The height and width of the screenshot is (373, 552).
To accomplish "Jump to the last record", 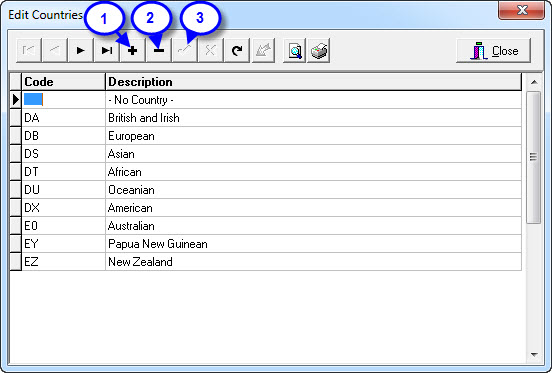I will point(107,51).
